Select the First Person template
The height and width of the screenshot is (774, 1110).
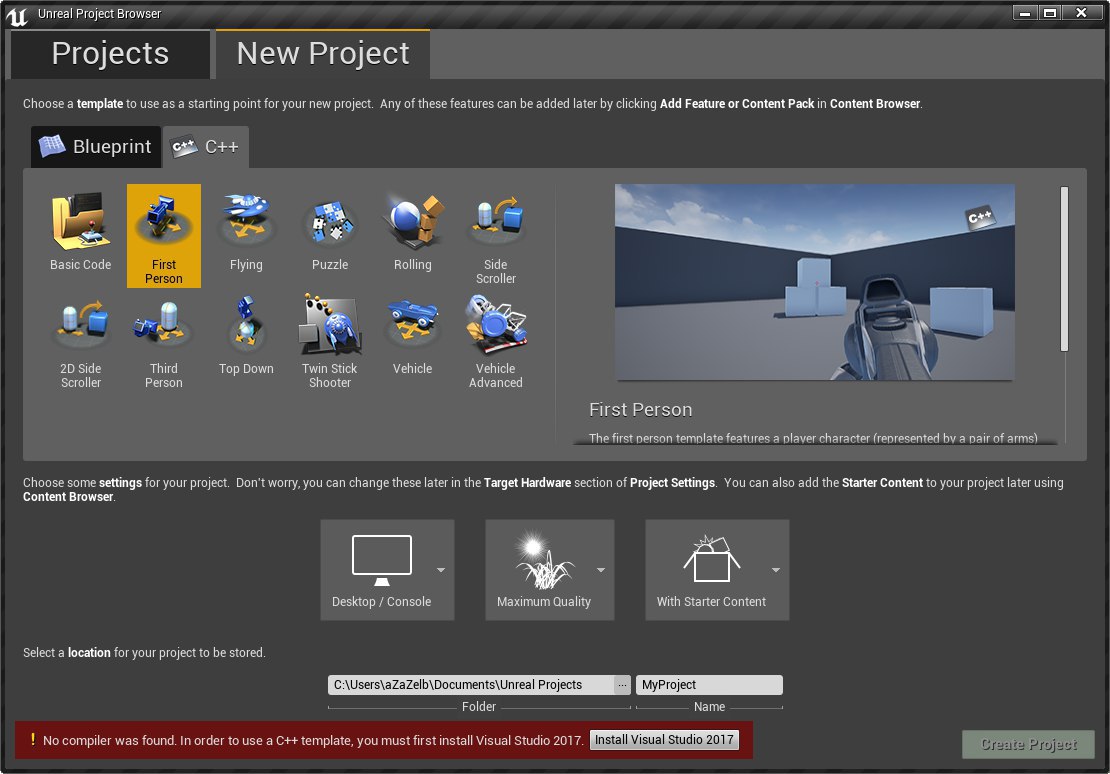tap(164, 236)
